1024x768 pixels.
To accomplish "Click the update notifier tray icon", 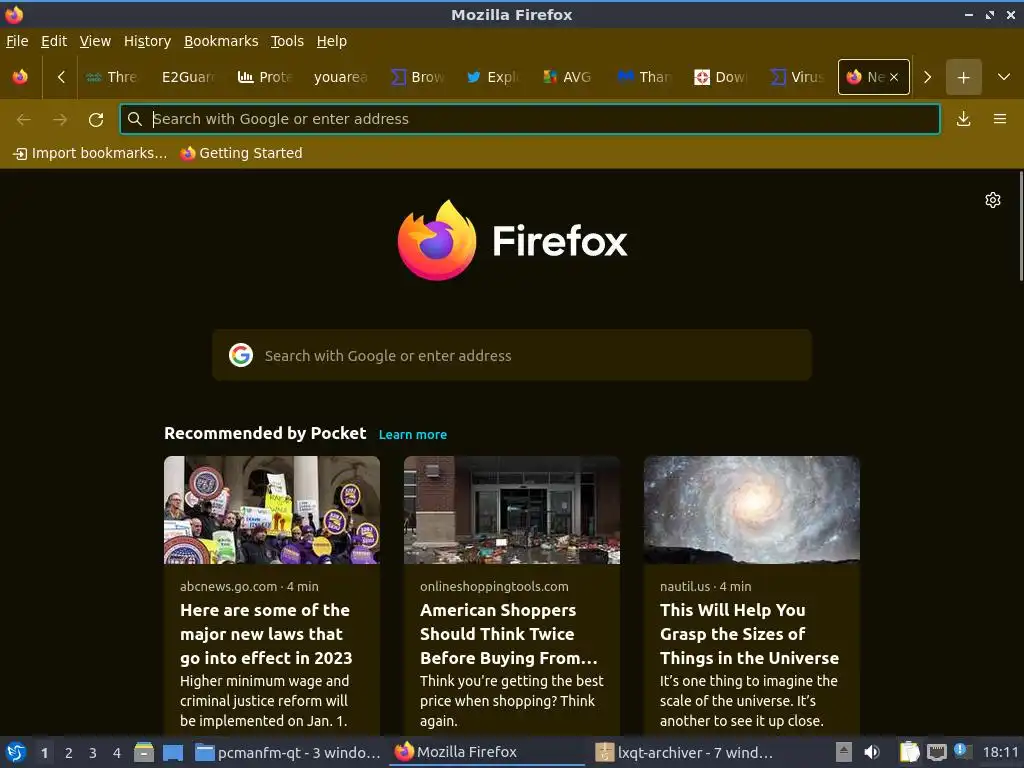I will click(962, 752).
